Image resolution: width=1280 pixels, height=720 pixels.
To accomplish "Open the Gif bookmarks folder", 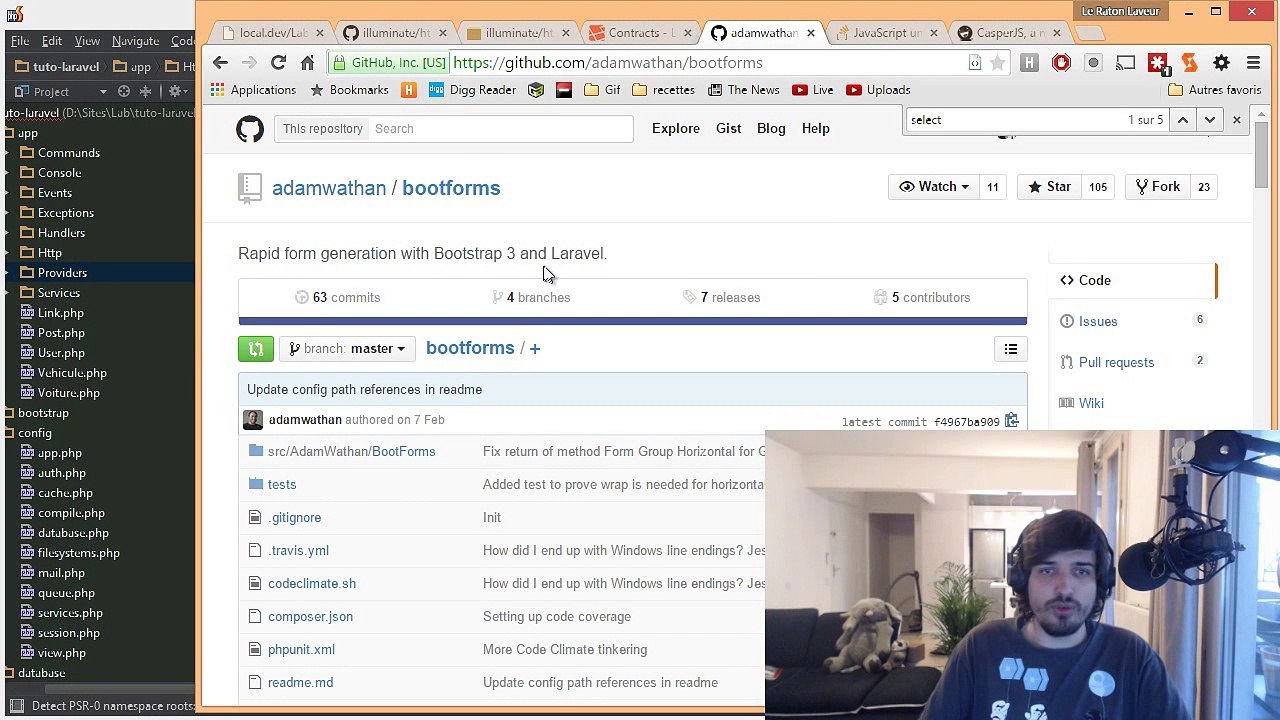I will [602, 90].
